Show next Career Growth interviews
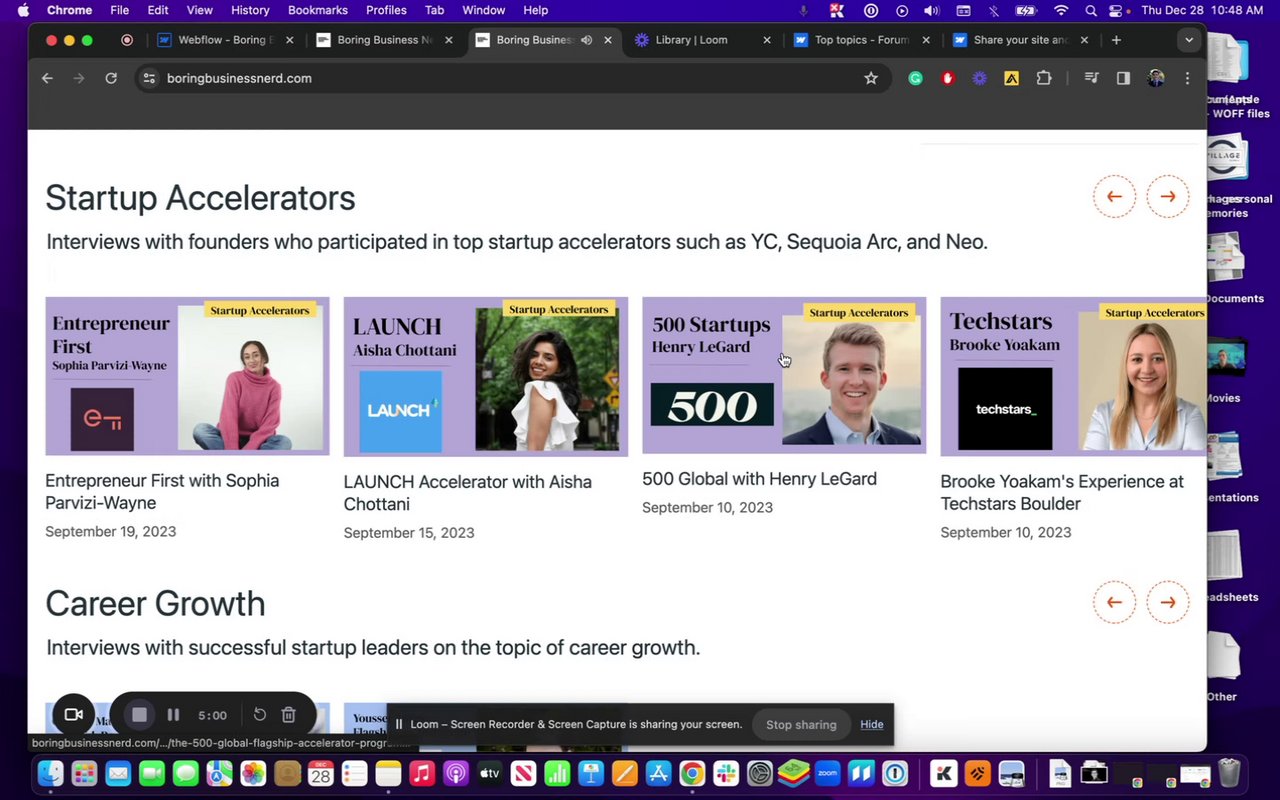1280x800 pixels. pos(1168,602)
